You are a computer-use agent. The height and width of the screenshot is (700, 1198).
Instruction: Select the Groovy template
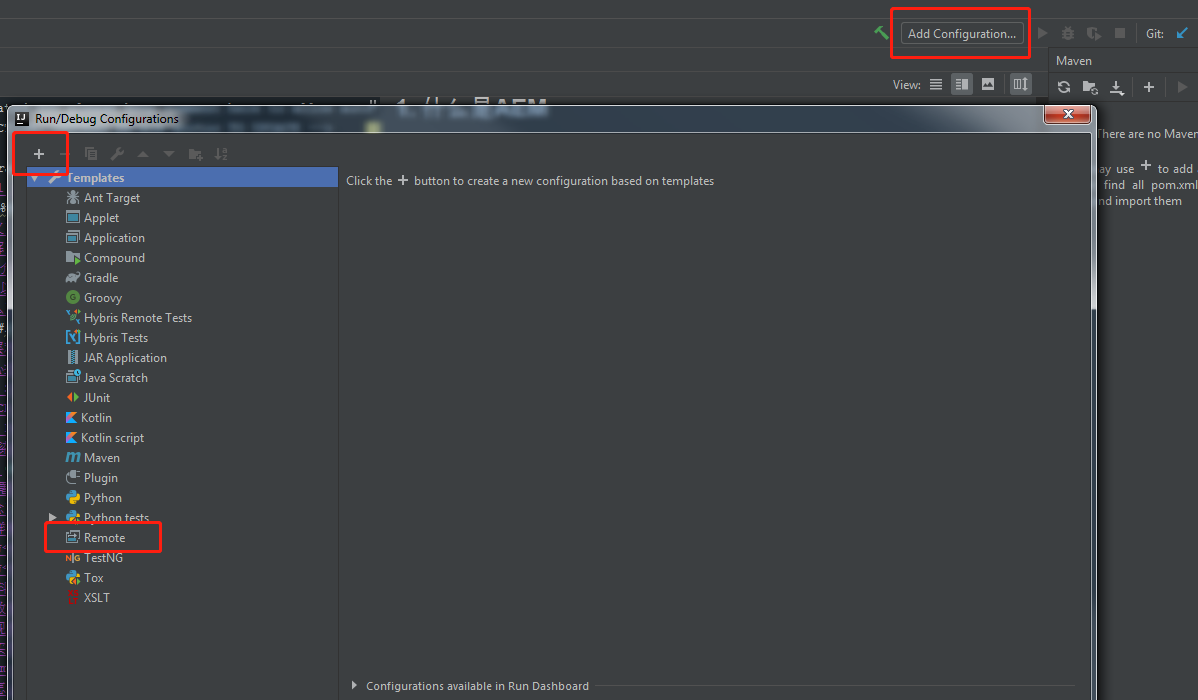coord(102,297)
